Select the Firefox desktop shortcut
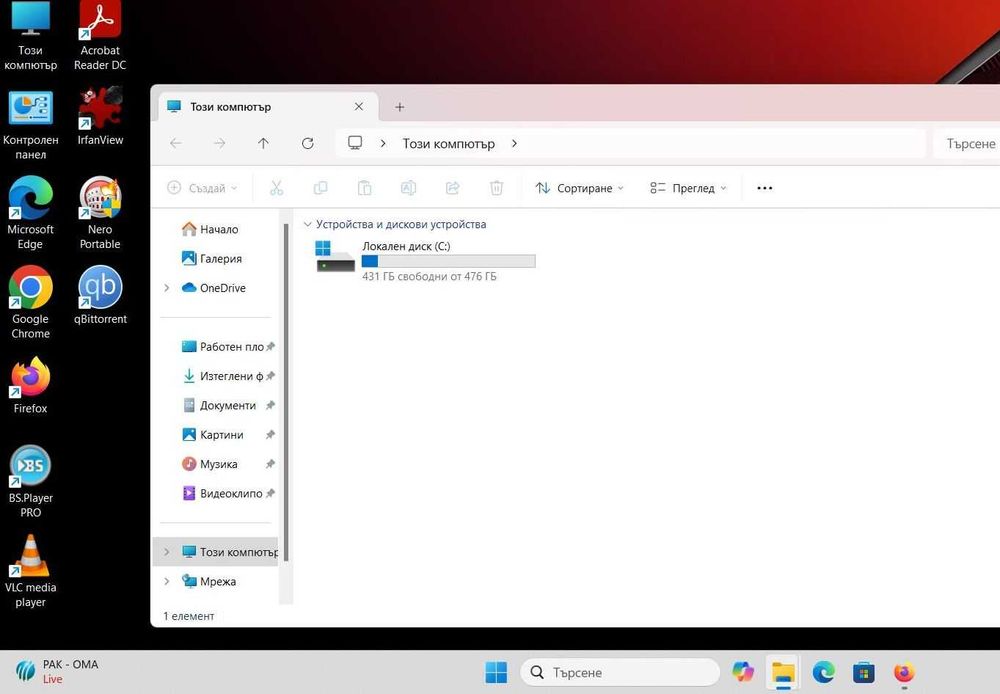The height and width of the screenshot is (694, 1000). coord(30,385)
